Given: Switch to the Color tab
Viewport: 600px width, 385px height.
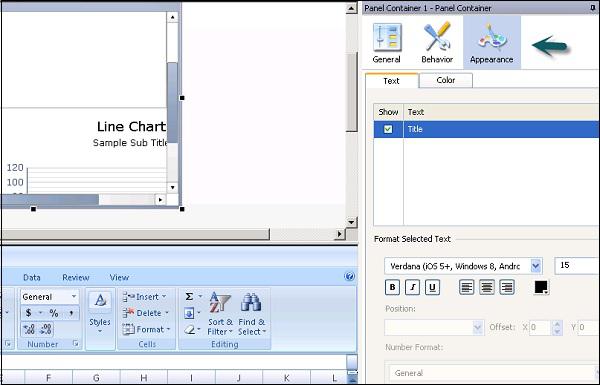Looking at the screenshot, I should pyautogui.click(x=446, y=80).
